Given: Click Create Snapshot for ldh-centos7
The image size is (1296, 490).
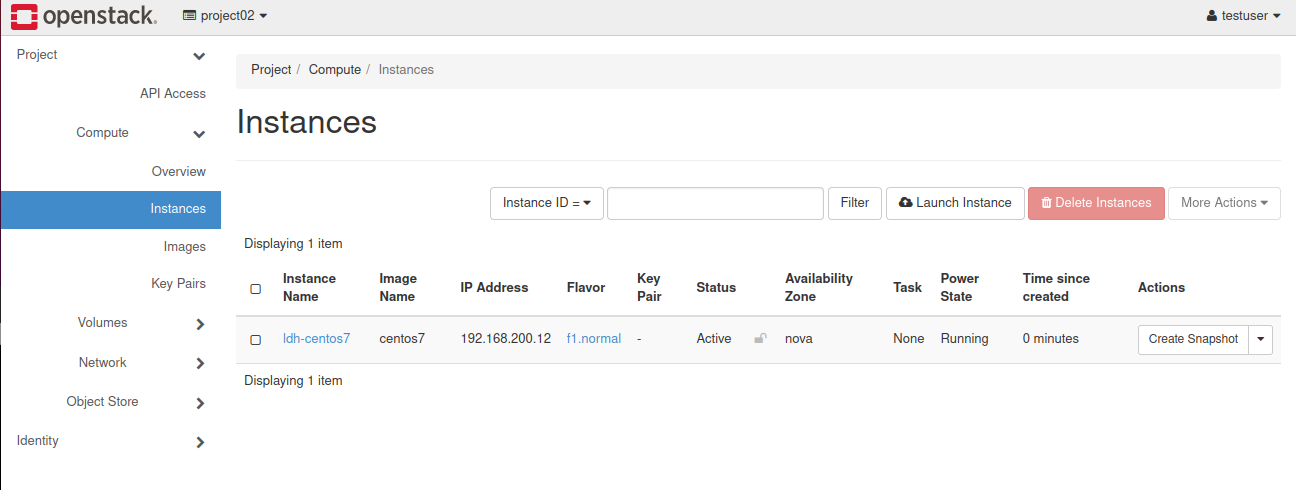Looking at the screenshot, I should click(1193, 339).
